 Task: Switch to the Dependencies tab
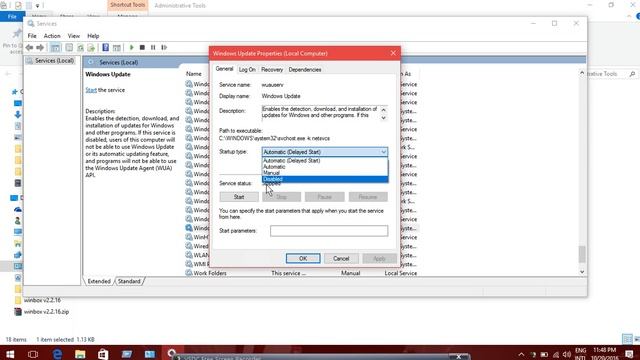coord(304,70)
